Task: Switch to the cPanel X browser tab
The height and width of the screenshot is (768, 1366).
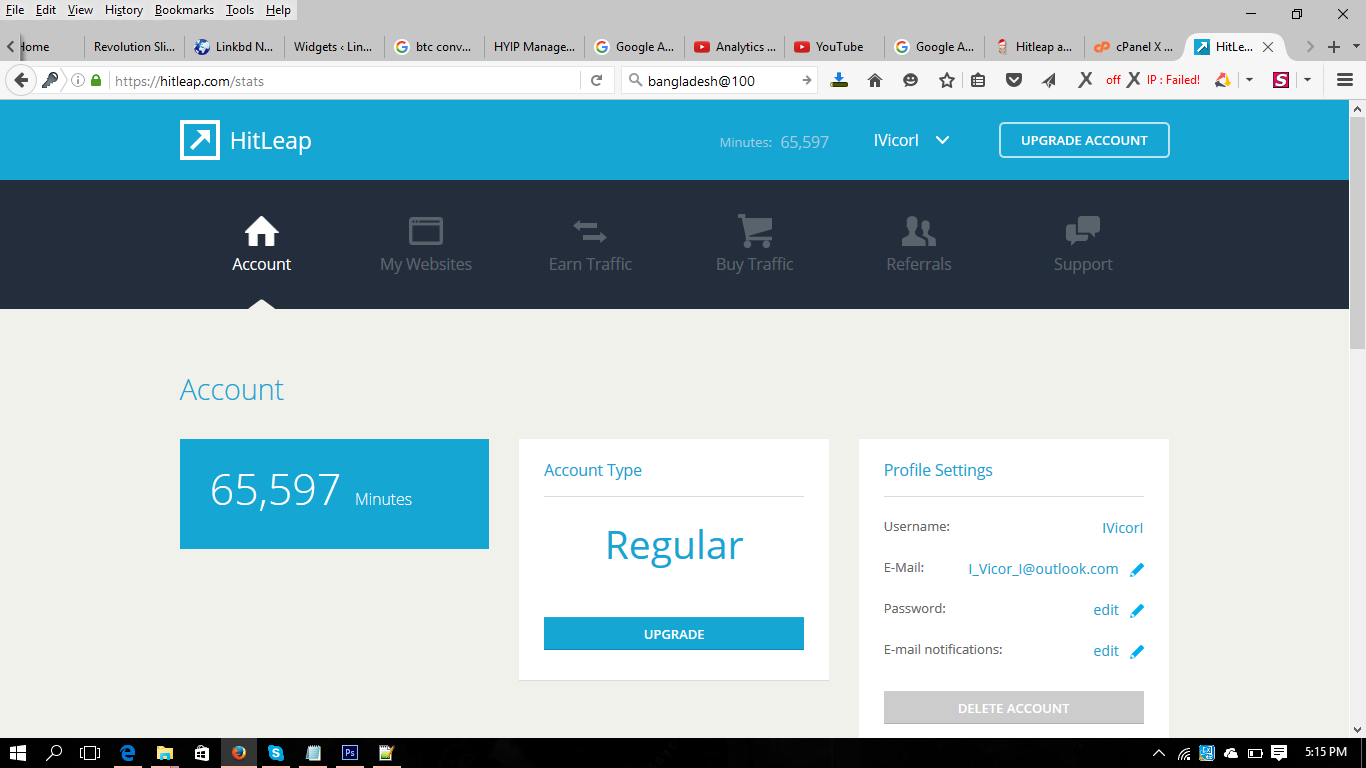Action: [1135, 47]
